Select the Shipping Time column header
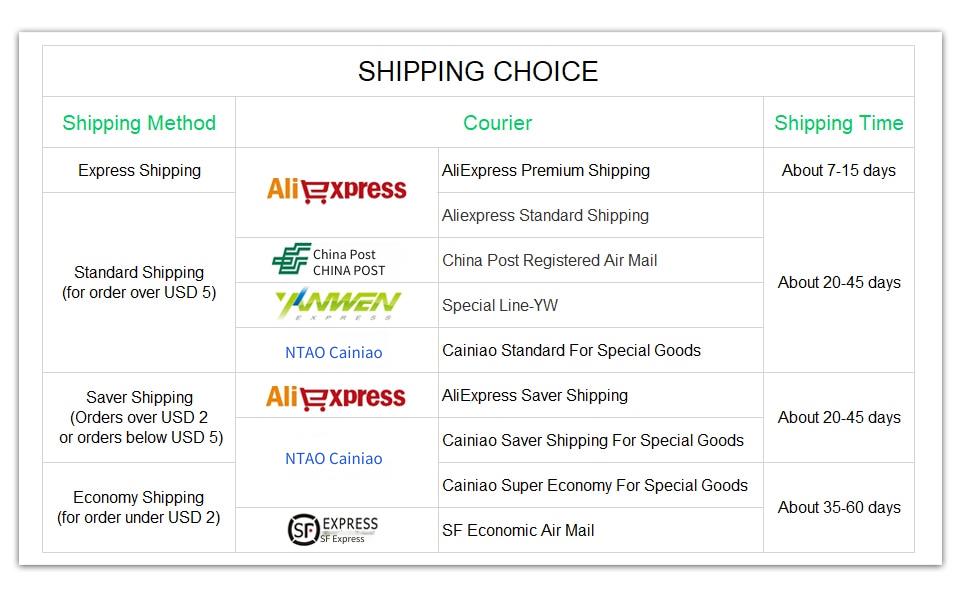 coord(839,123)
